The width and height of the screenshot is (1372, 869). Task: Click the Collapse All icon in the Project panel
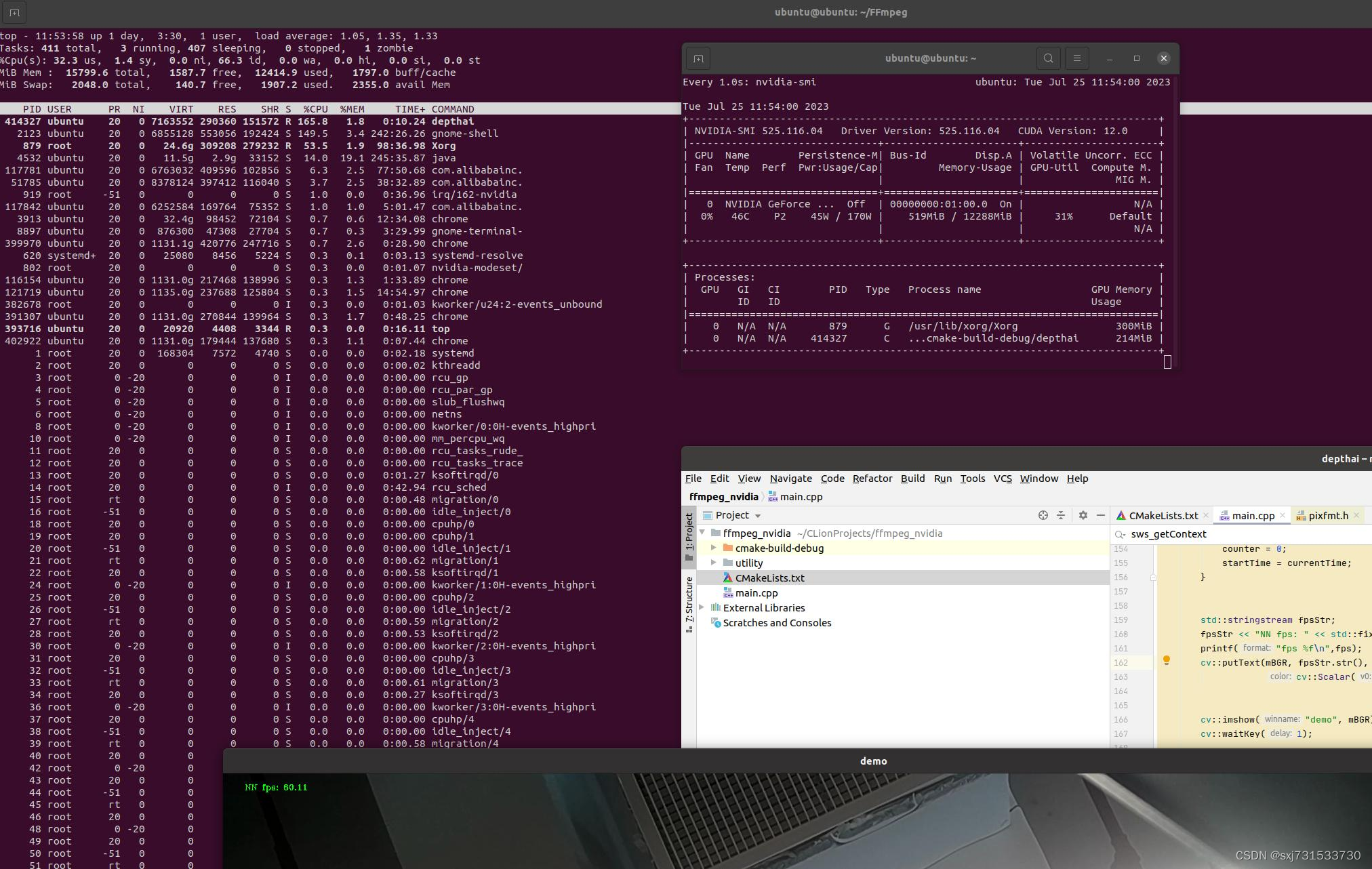tap(1061, 515)
